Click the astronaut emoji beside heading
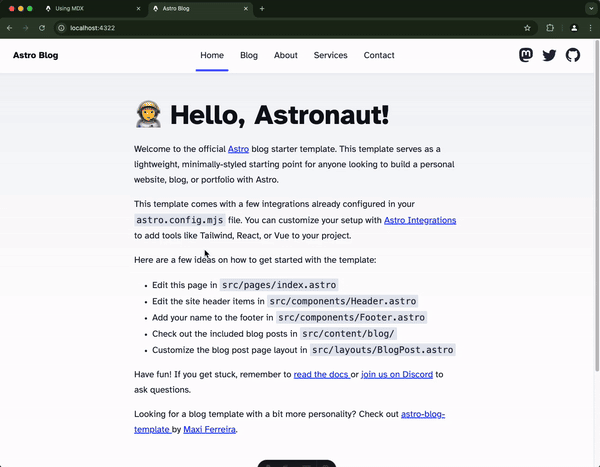600x467 pixels. click(x=148, y=114)
